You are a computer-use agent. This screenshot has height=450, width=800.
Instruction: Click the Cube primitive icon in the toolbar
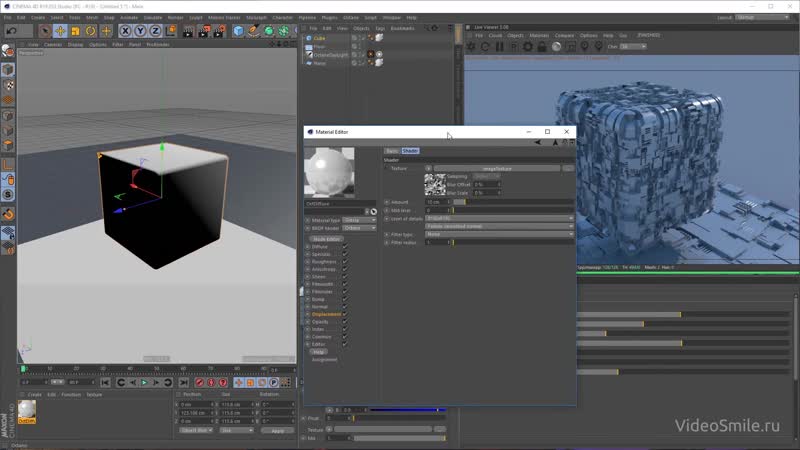[239, 31]
